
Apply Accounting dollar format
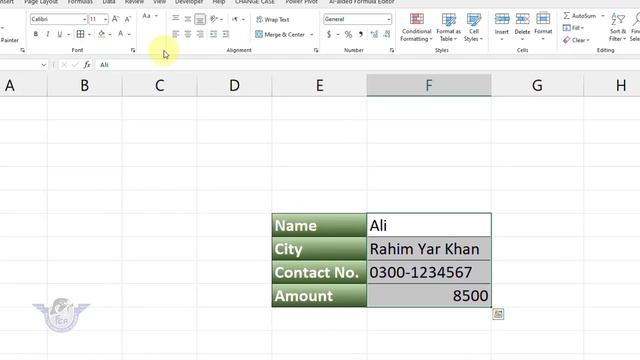[x=329, y=35]
